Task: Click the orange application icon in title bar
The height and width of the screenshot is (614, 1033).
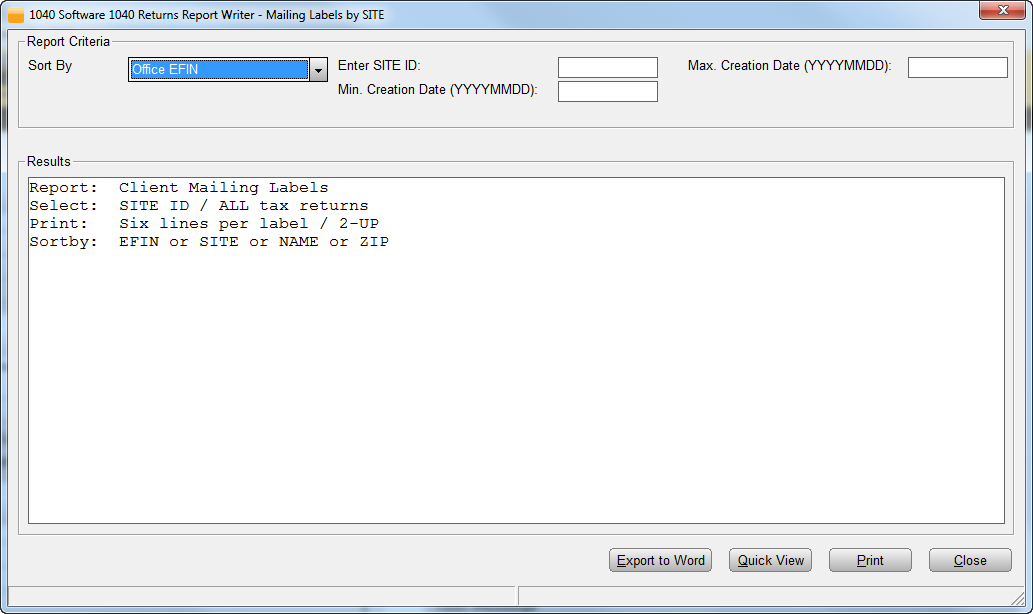Action: click(15, 15)
